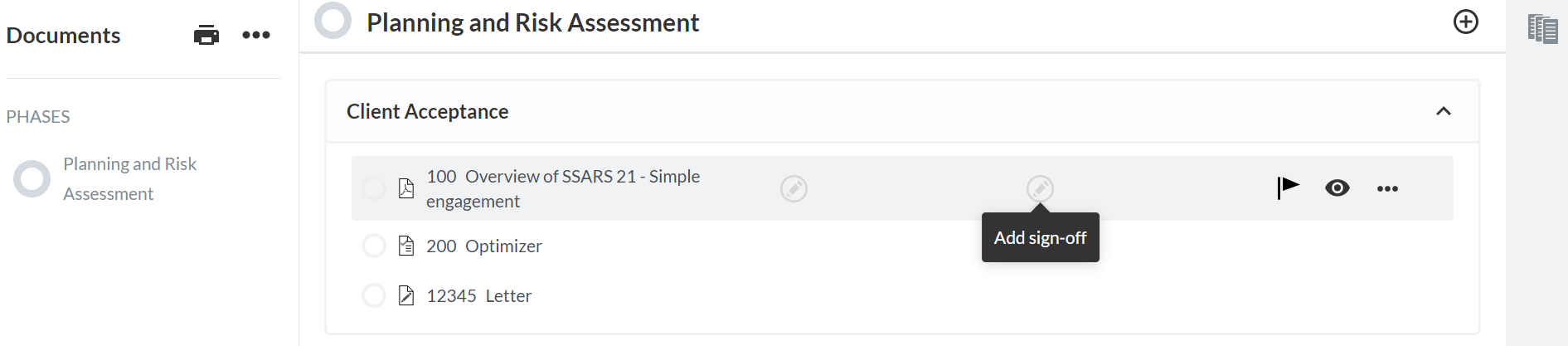The image size is (1568, 346).
Task: Open Documents panel more options menu
Action: pyautogui.click(x=256, y=35)
